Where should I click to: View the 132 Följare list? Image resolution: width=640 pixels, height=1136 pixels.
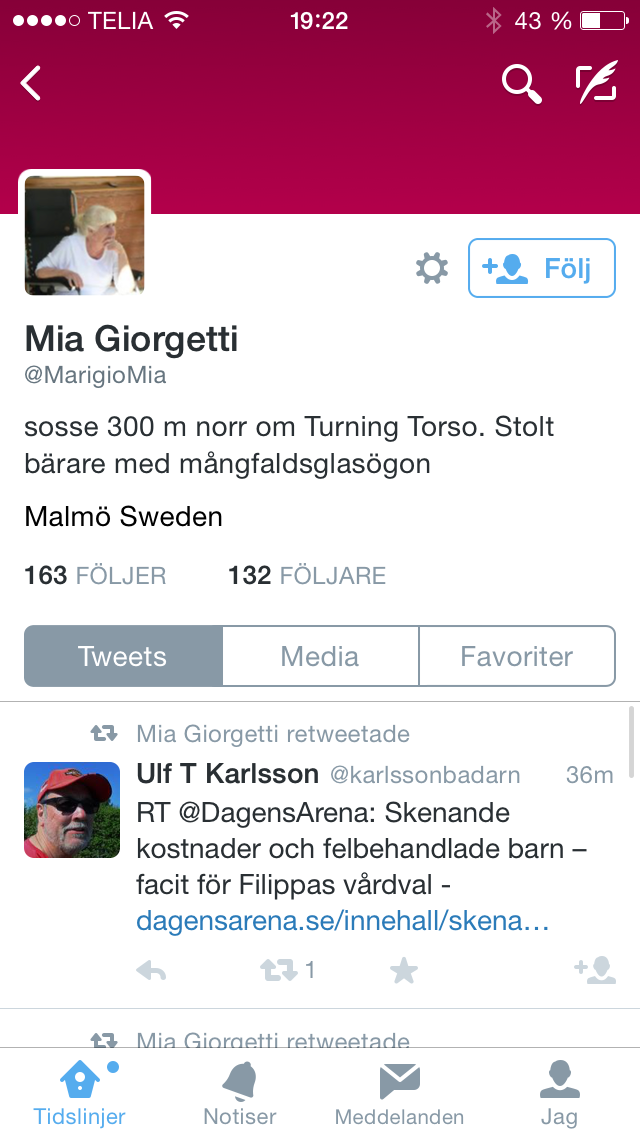tap(307, 576)
